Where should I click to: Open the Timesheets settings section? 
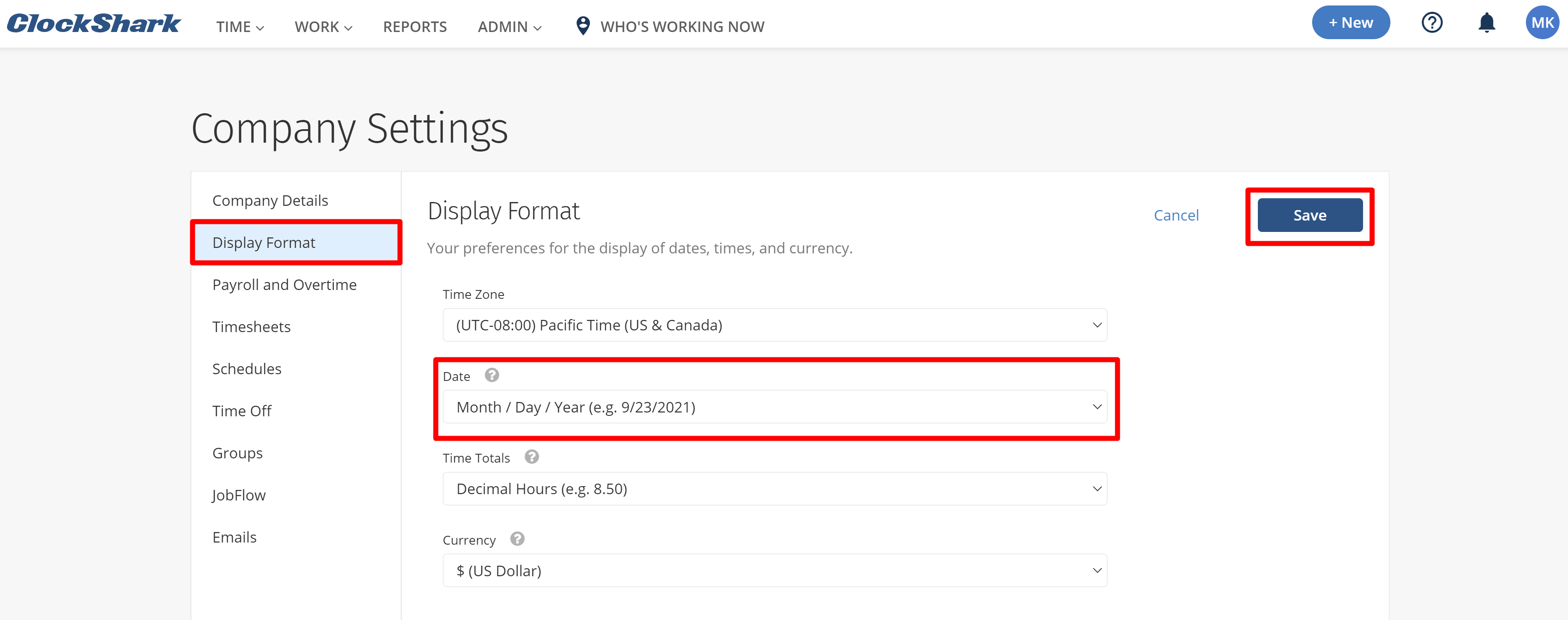point(251,327)
